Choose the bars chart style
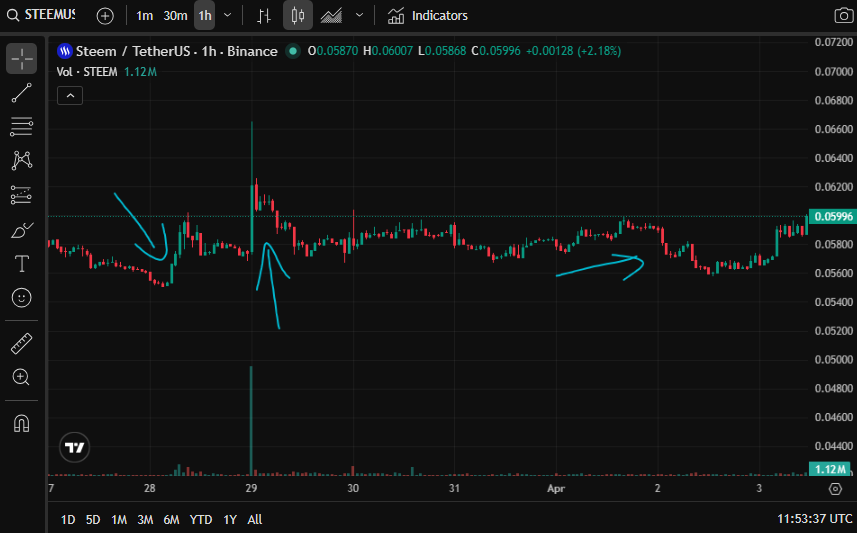This screenshot has width=857, height=533. tap(264, 16)
